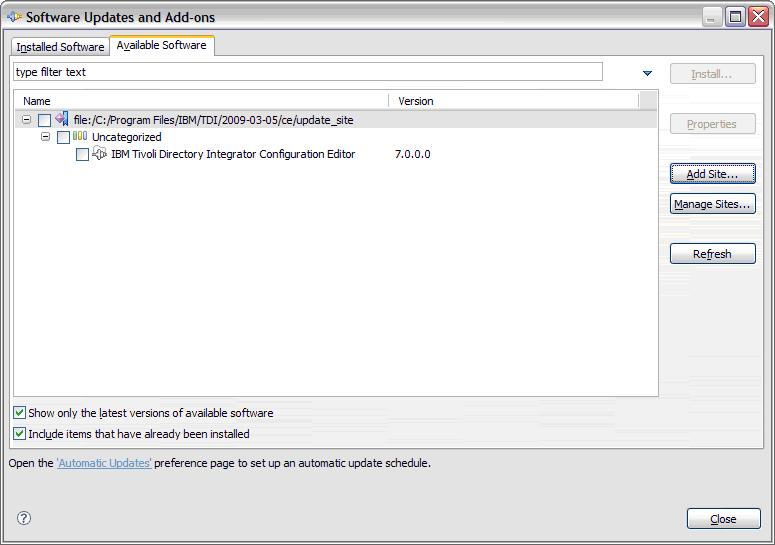The height and width of the screenshot is (545, 775).
Task: Click the type filter text field
Action: [307, 72]
